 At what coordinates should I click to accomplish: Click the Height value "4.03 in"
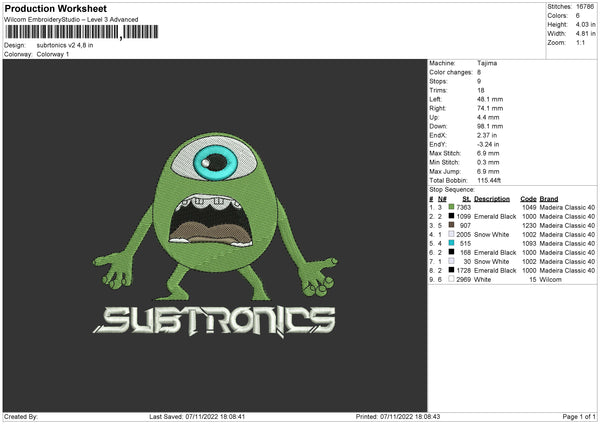click(x=585, y=24)
